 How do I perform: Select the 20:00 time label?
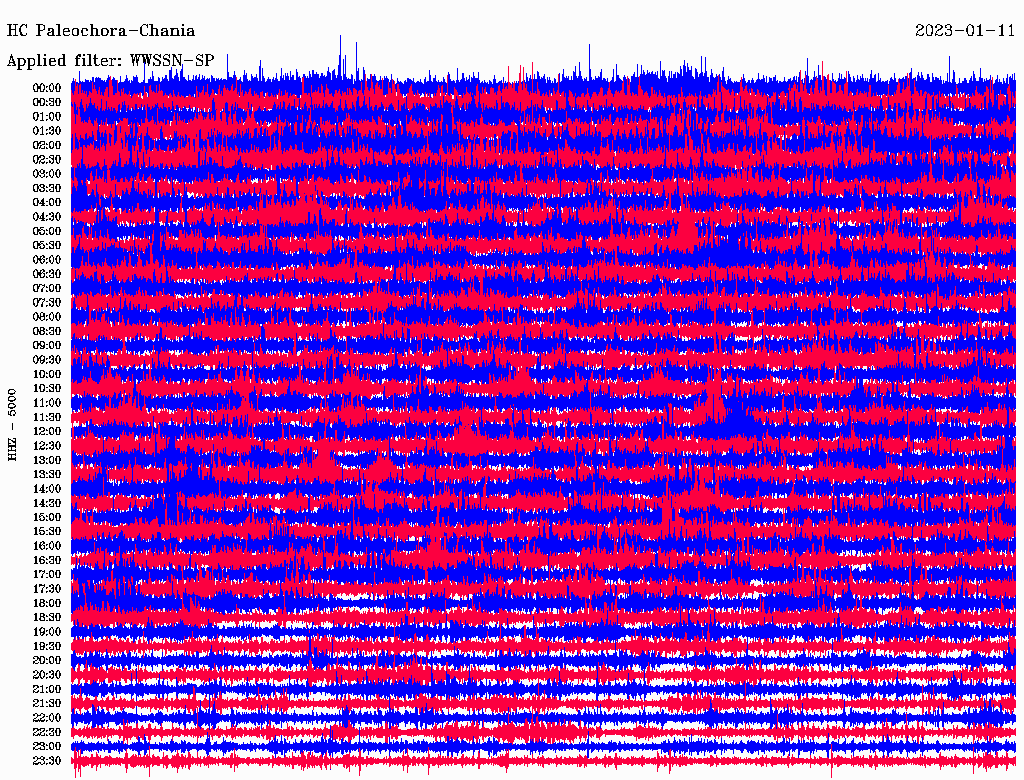coord(47,661)
